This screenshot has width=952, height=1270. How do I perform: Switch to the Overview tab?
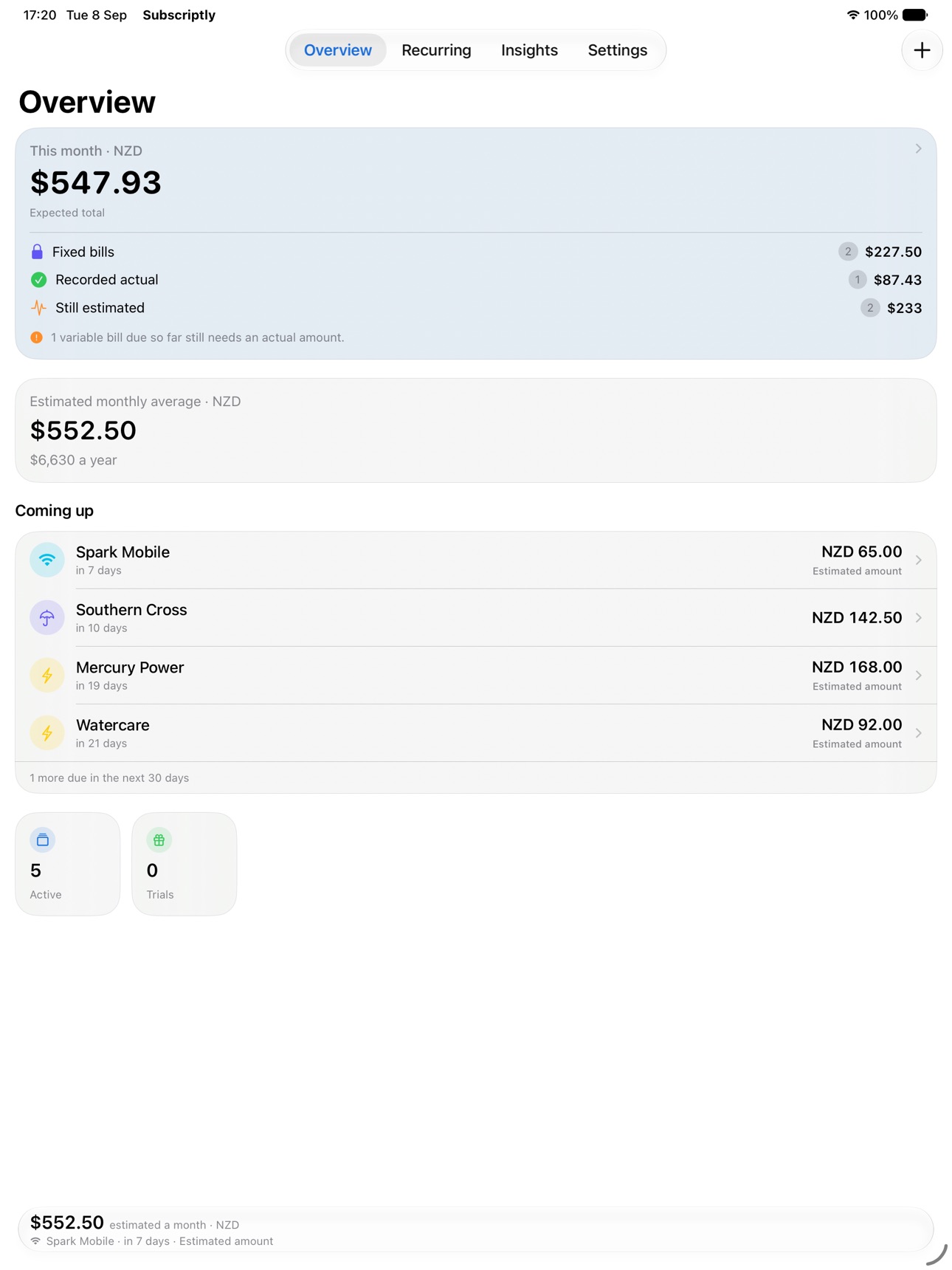click(338, 50)
